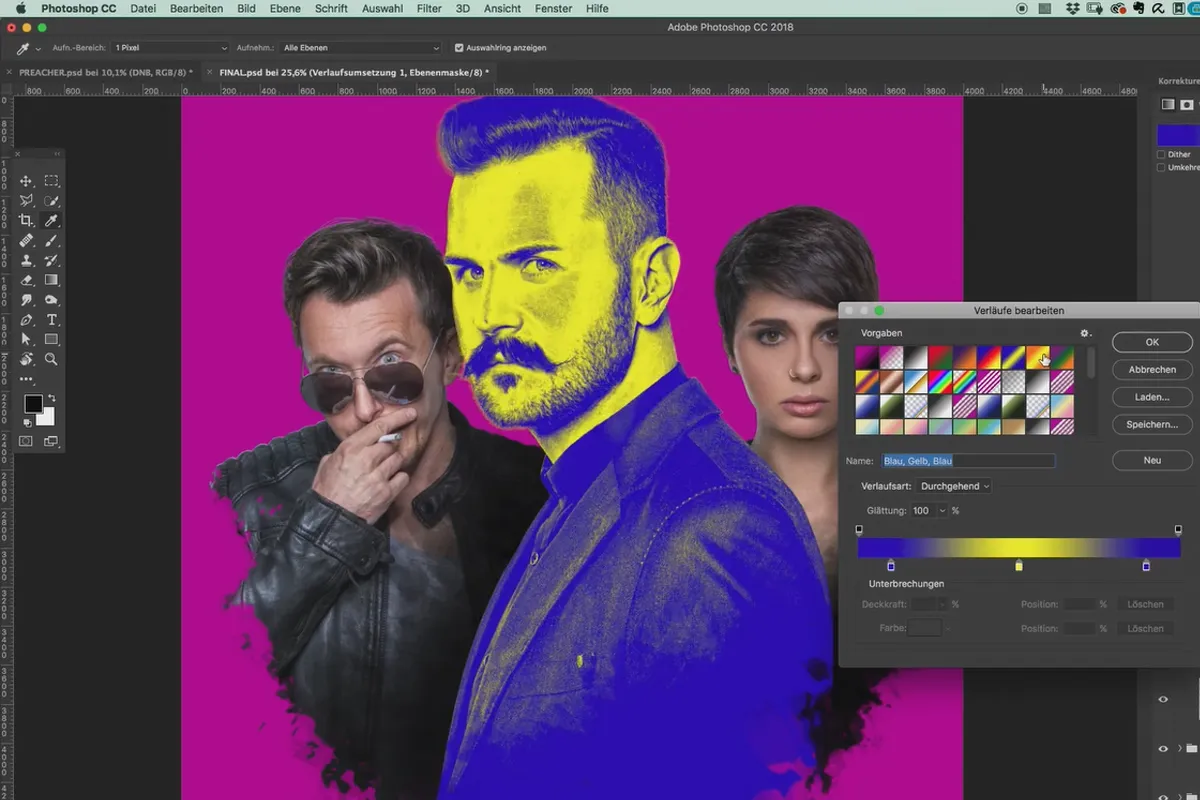
Task: Click the Speichern... button
Action: tap(1152, 424)
